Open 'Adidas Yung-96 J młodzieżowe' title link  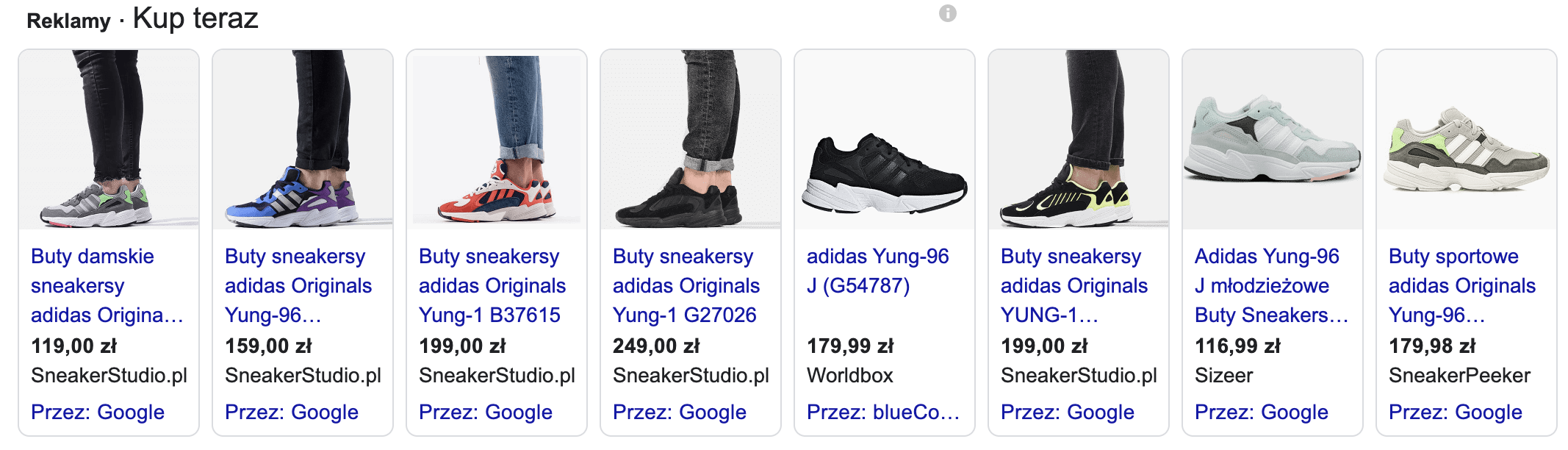[x=1267, y=286]
